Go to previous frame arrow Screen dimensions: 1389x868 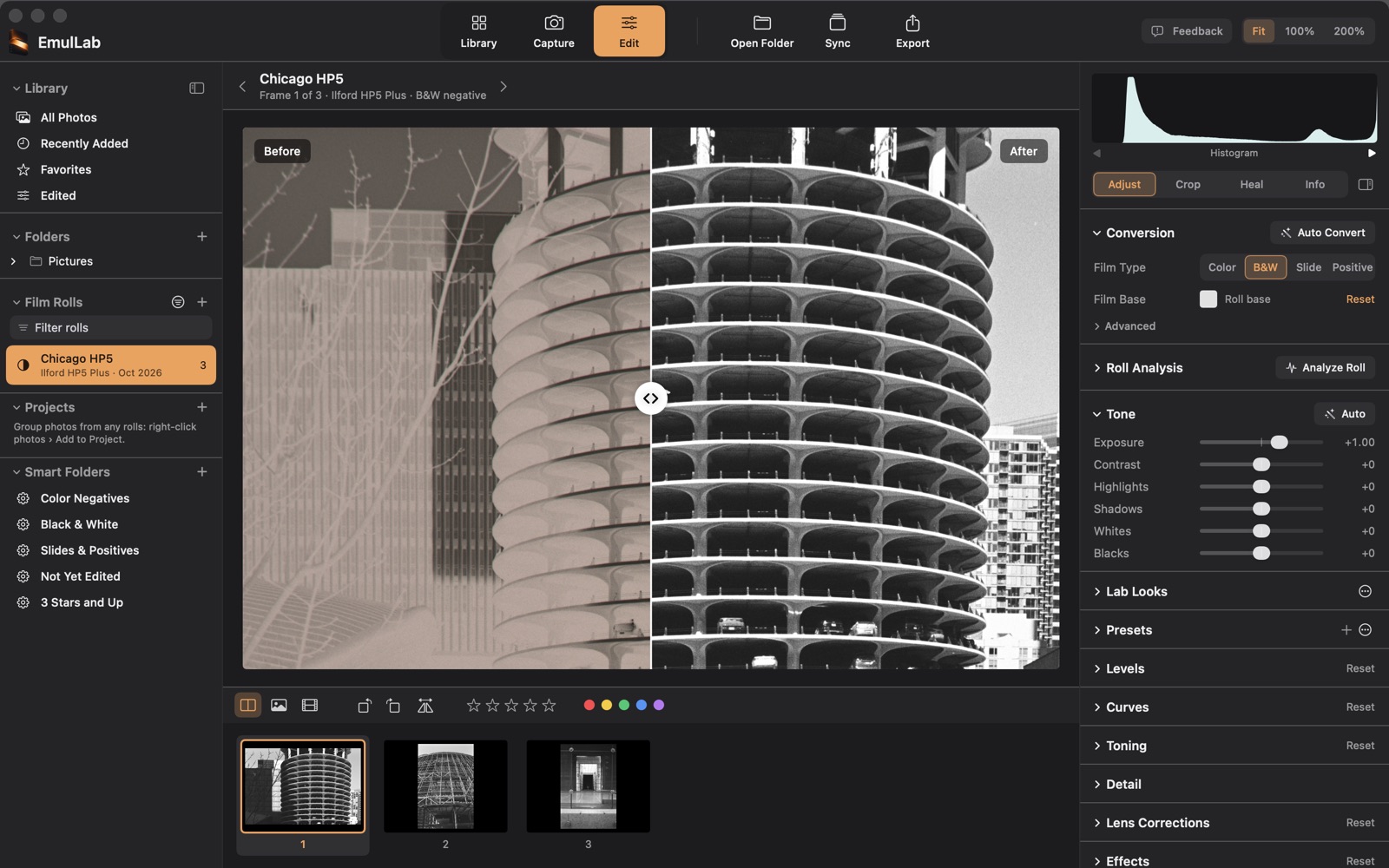pos(242,87)
